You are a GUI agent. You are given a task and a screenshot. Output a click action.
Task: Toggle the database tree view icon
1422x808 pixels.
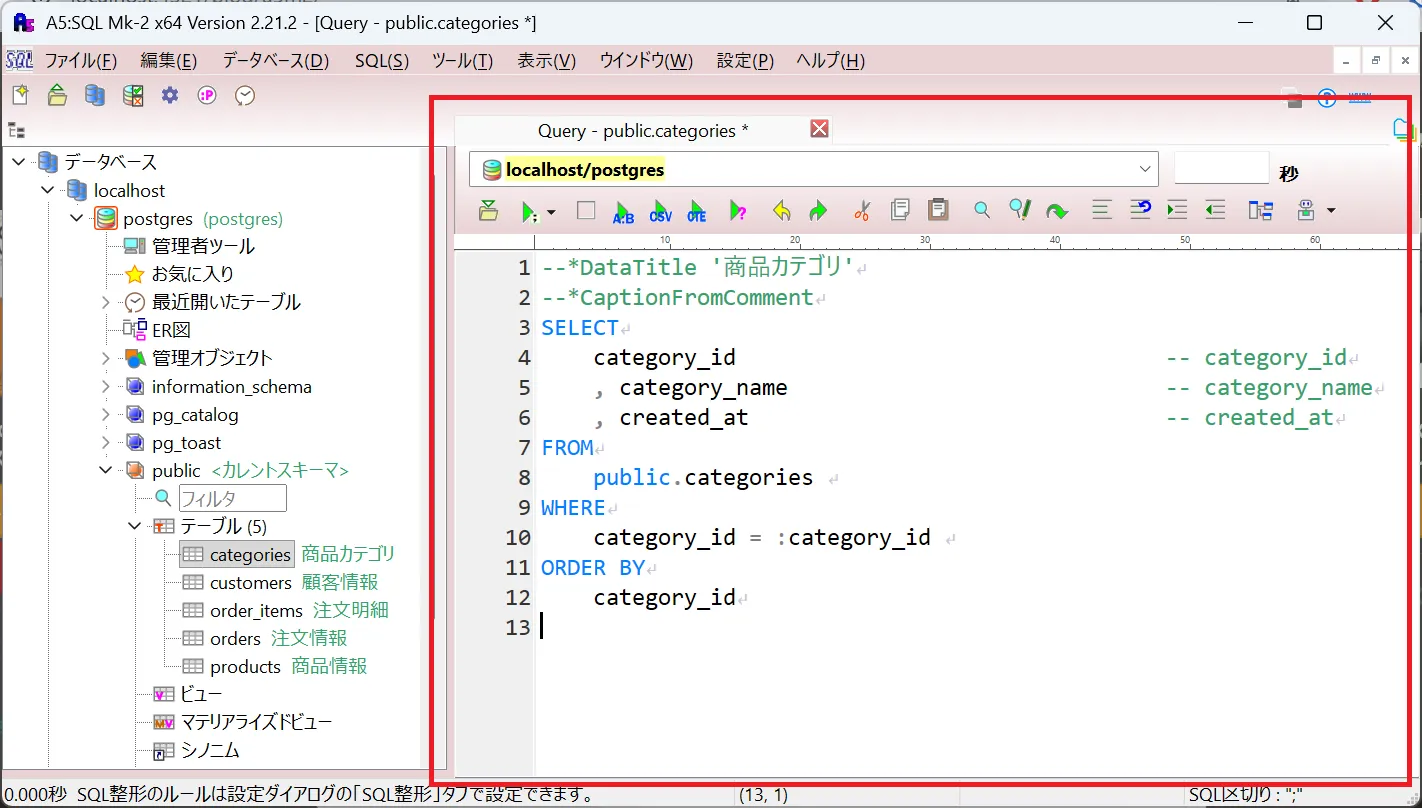[16, 130]
